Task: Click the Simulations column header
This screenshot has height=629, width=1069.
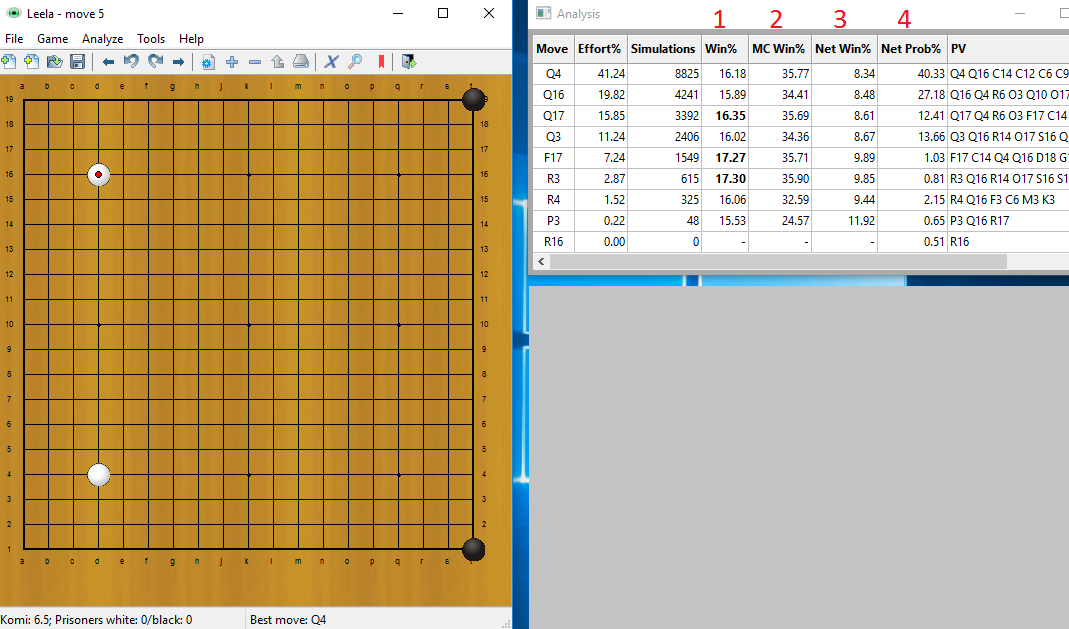Action: (663, 48)
